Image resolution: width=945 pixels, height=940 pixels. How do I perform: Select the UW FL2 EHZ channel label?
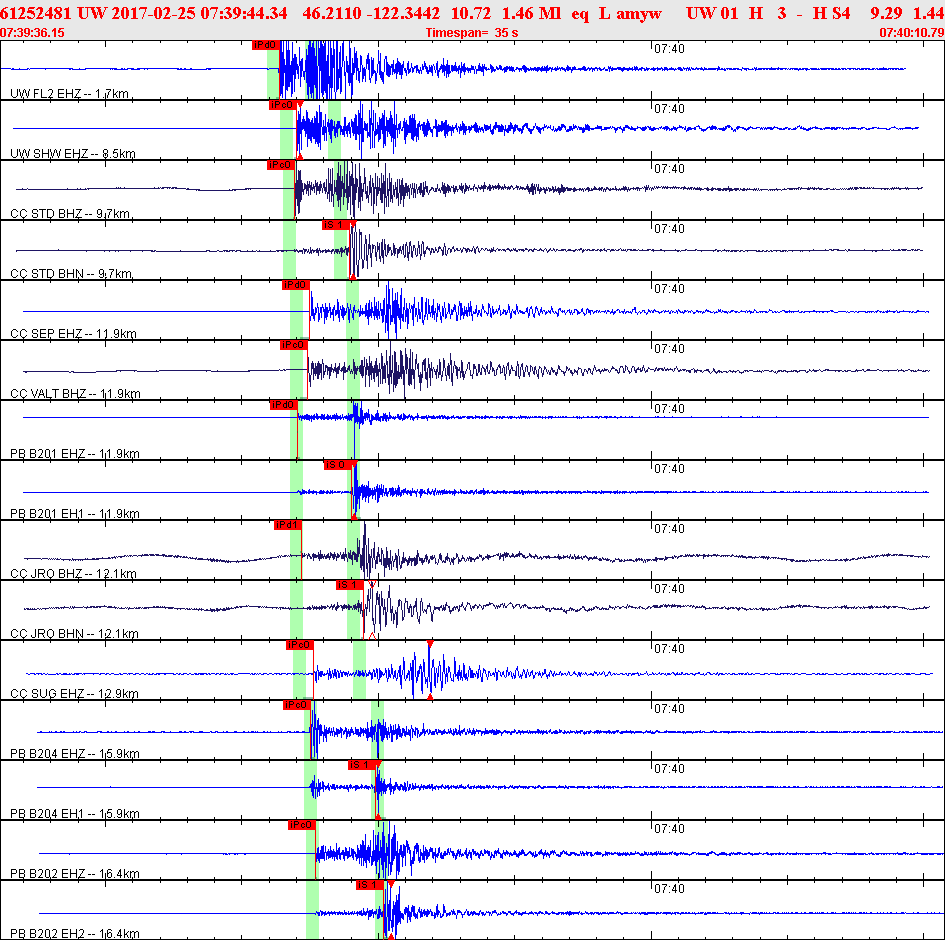(69, 94)
